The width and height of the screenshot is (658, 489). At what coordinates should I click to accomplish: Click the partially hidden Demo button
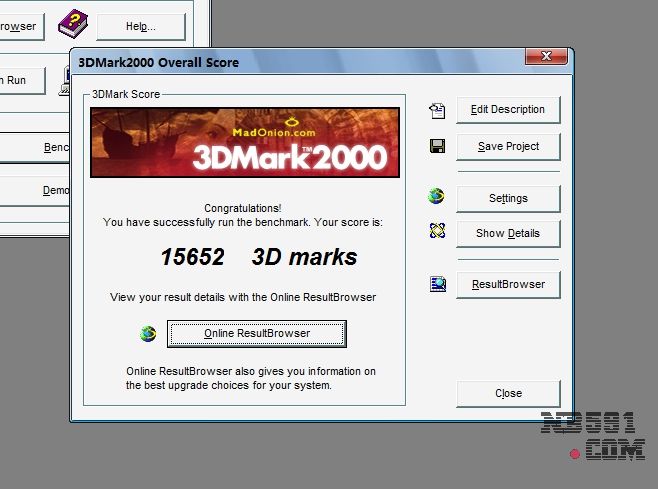pyautogui.click(x=56, y=190)
